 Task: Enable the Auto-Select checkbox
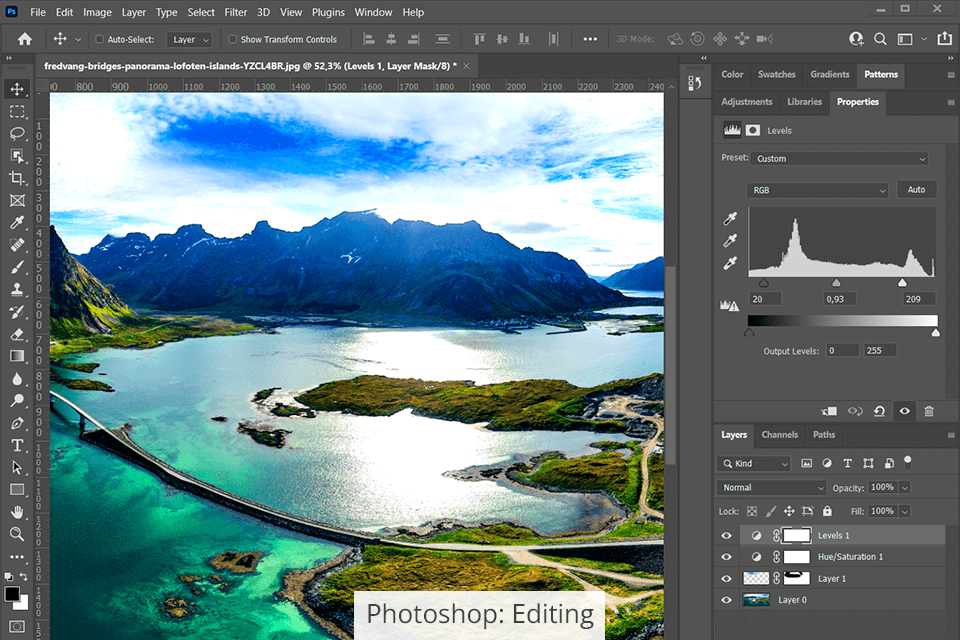coord(99,39)
